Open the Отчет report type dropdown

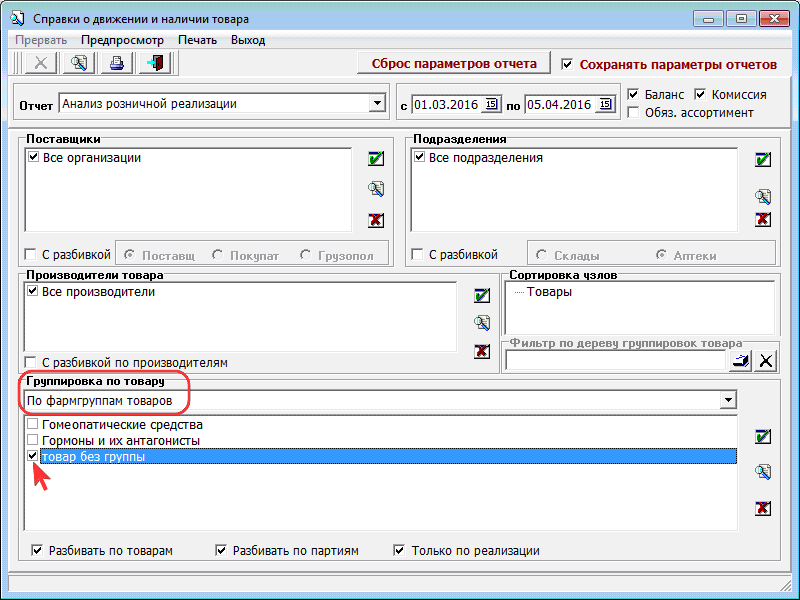pos(376,103)
